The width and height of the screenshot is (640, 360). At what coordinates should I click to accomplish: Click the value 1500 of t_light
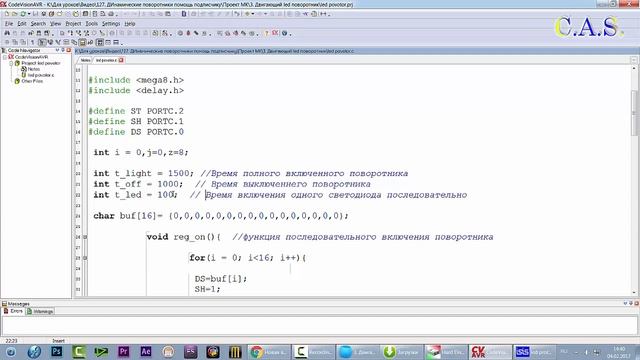[178, 173]
